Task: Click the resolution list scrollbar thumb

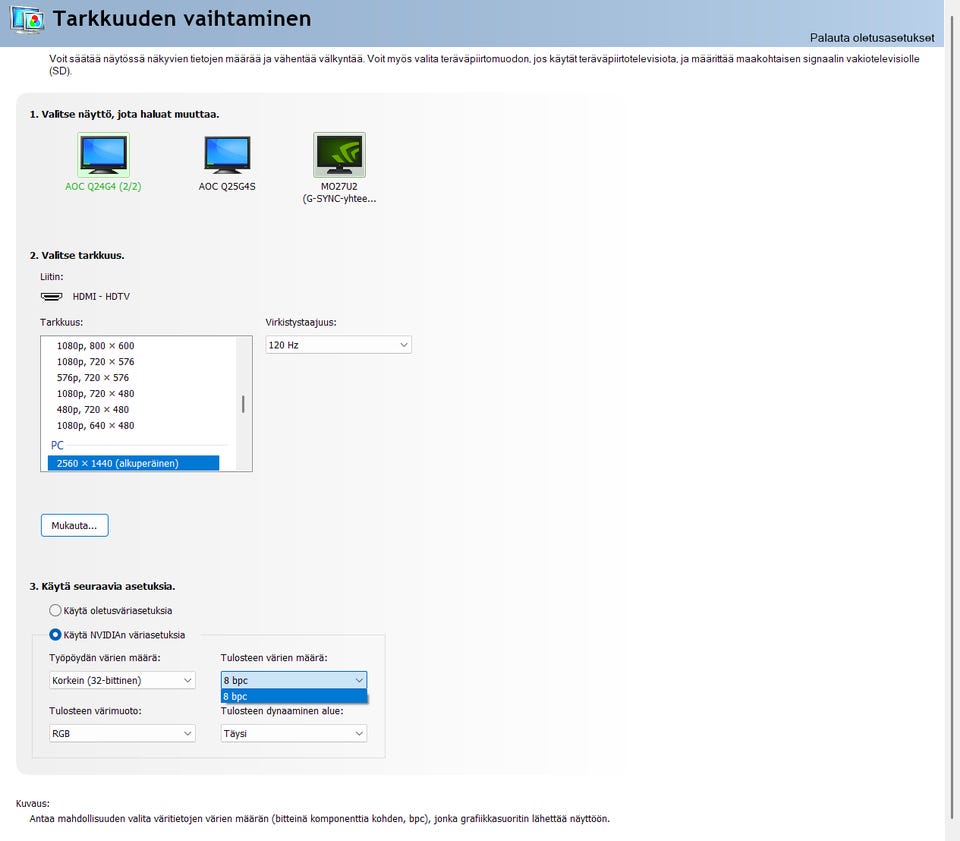Action: (x=243, y=404)
